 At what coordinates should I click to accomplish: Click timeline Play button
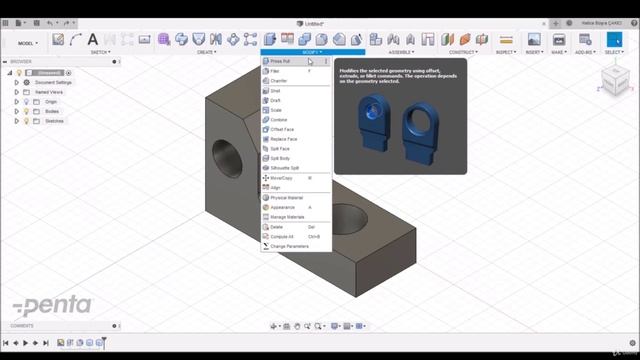[x=26, y=343]
